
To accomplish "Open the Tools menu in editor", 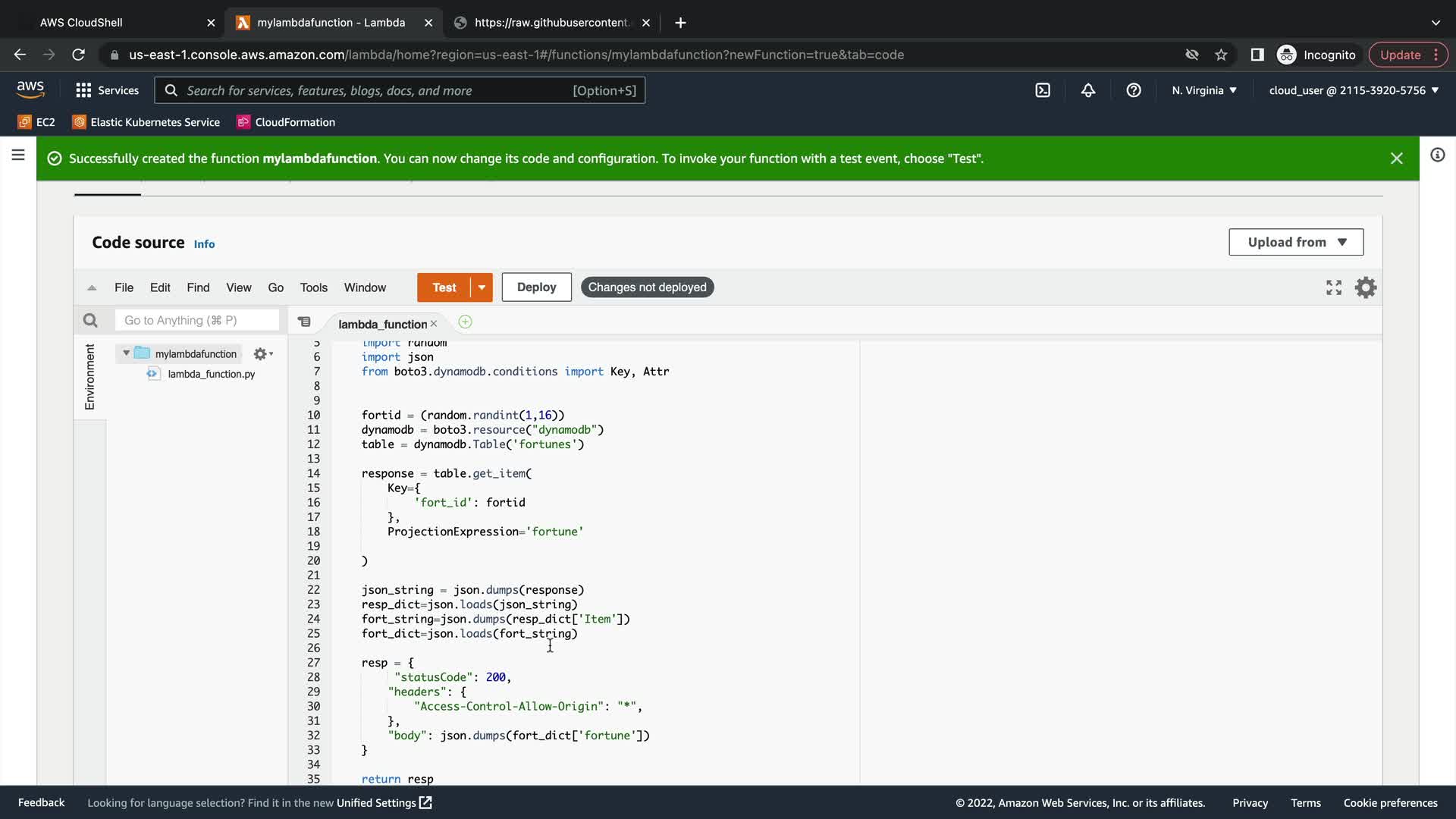I will 313,287.
